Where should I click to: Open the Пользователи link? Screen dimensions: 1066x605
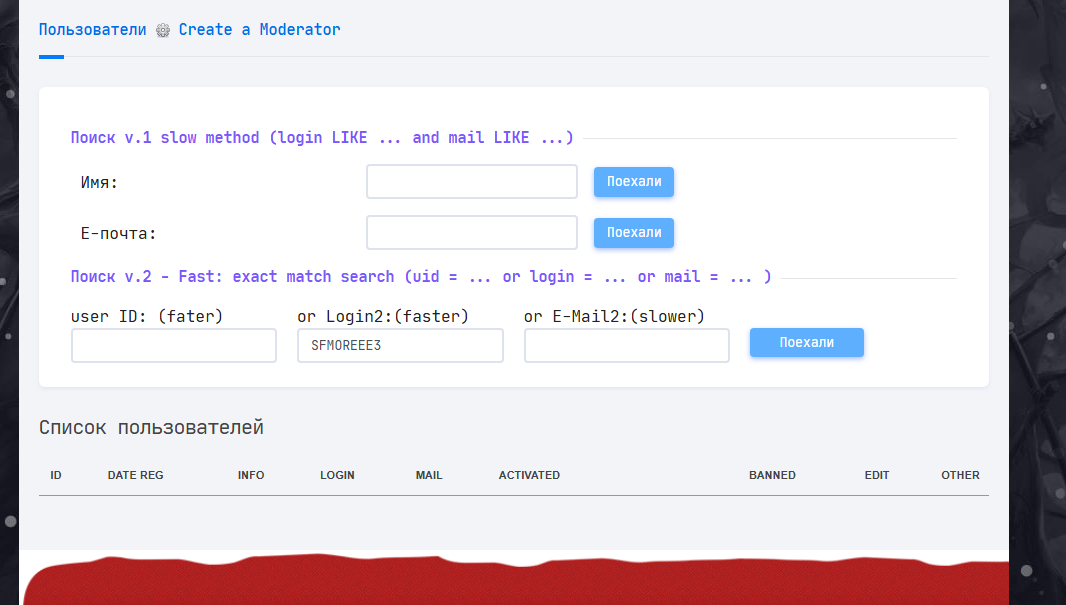[x=92, y=30]
